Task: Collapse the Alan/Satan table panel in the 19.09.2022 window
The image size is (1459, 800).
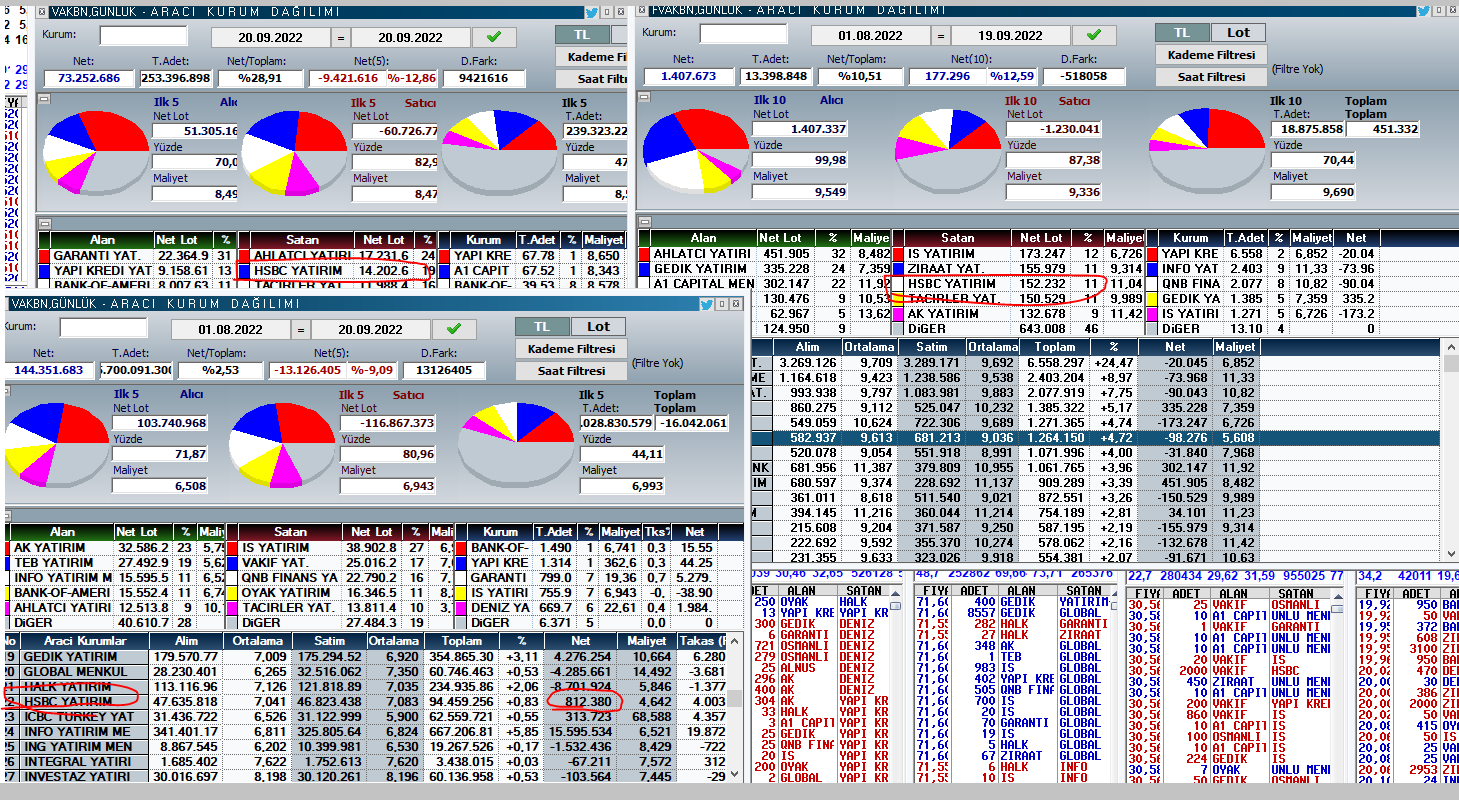Action: (643, 220)
